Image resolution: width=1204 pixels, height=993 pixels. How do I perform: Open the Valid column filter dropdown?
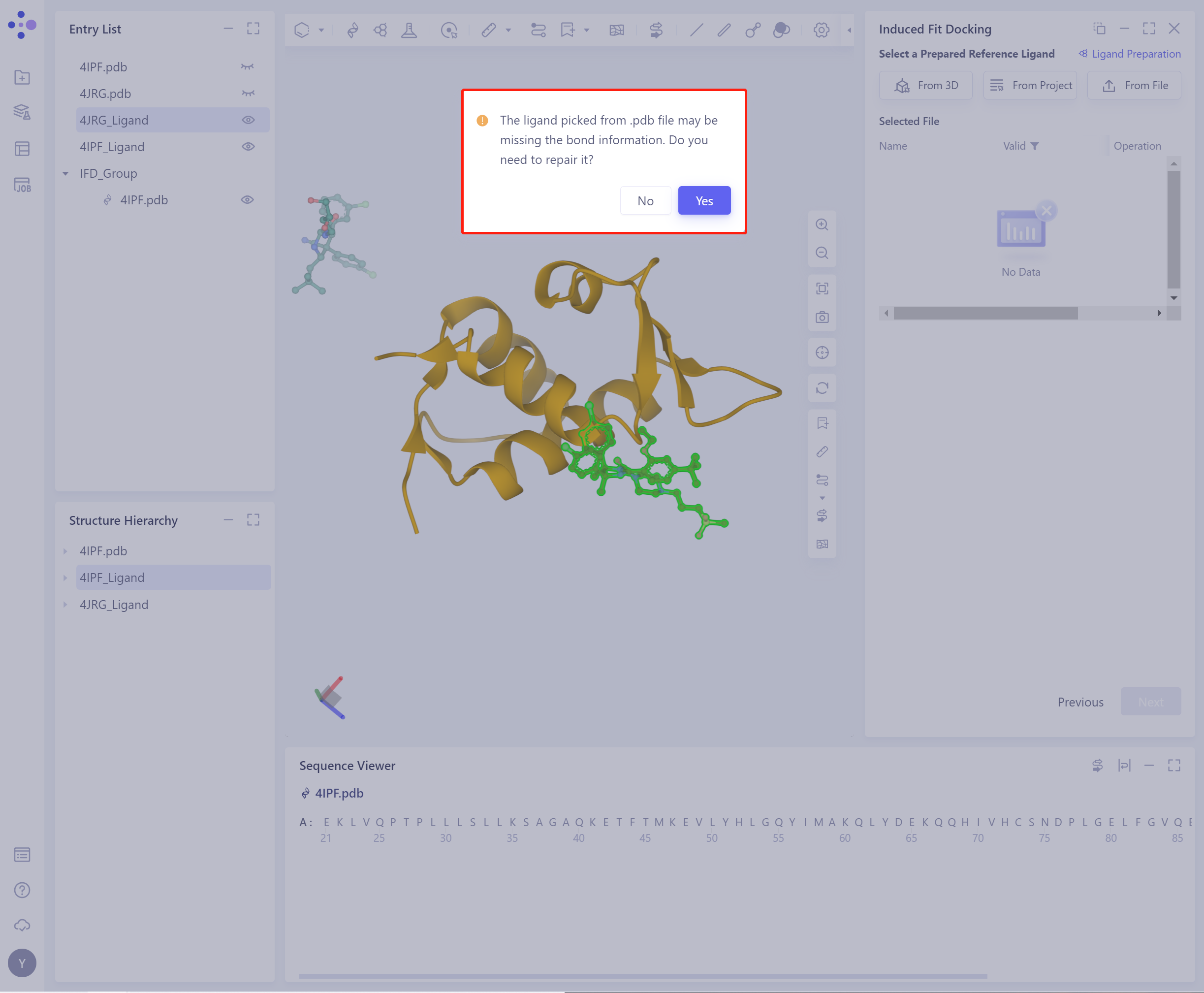[x=1035, y=146]
